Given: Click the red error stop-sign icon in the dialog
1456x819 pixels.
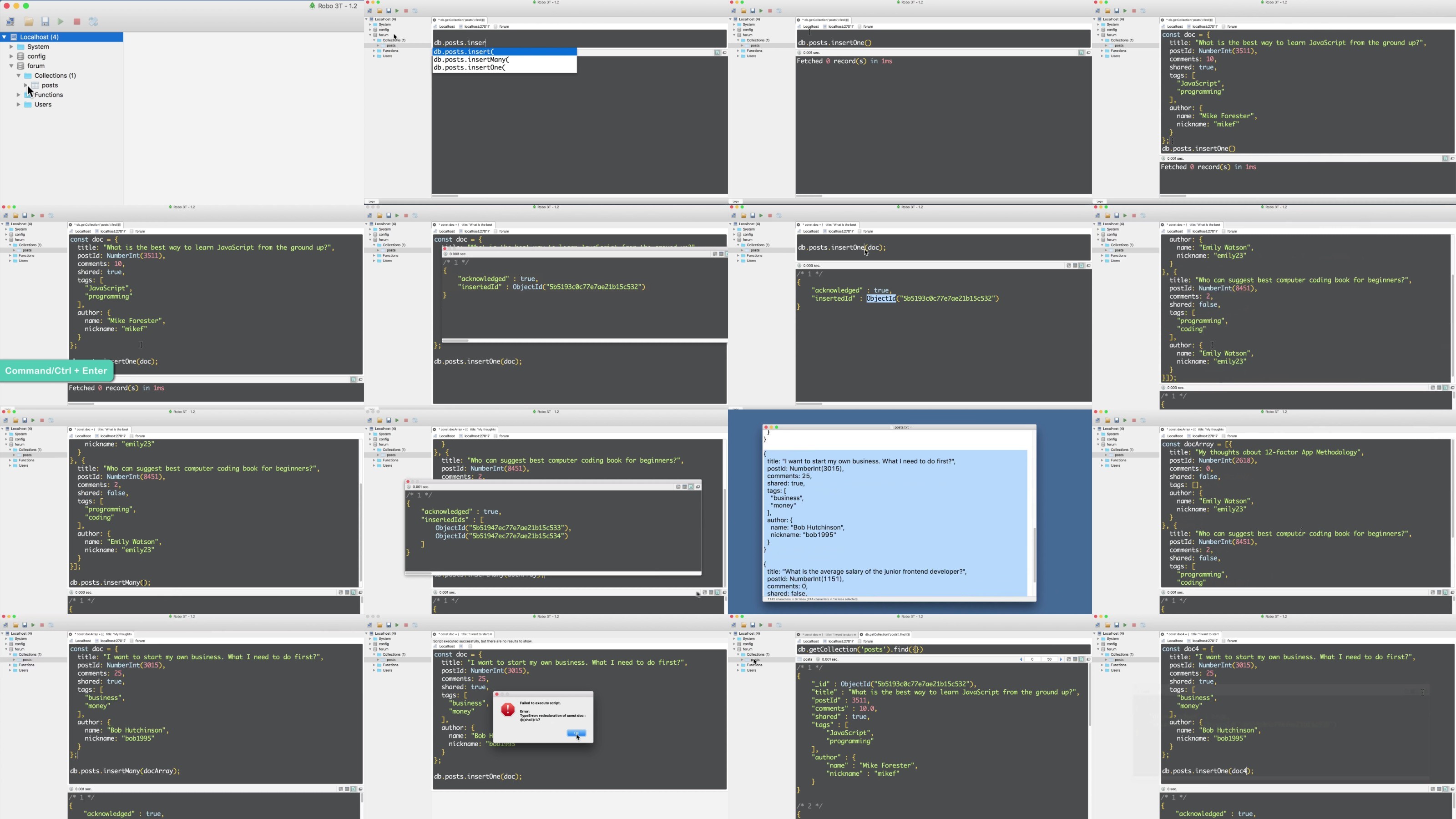Looking at the screenshot, I should (508, 709).
